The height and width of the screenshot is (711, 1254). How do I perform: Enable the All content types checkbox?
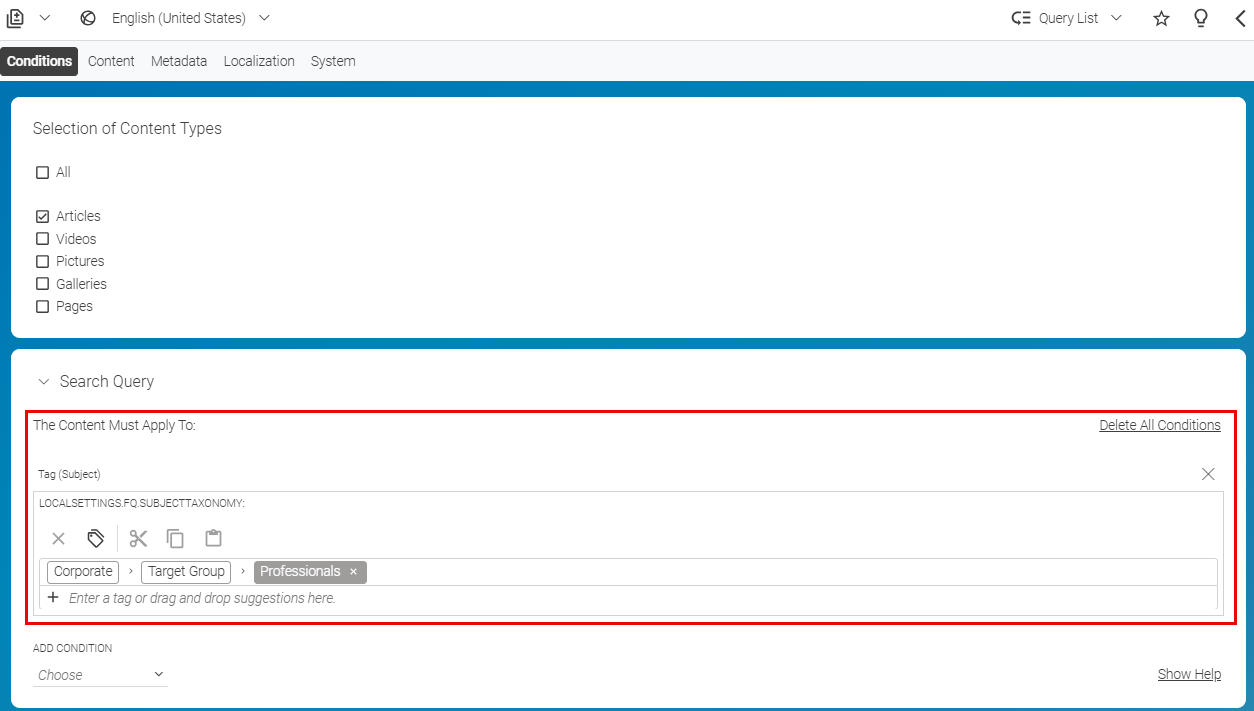click(x=41, y=172)
